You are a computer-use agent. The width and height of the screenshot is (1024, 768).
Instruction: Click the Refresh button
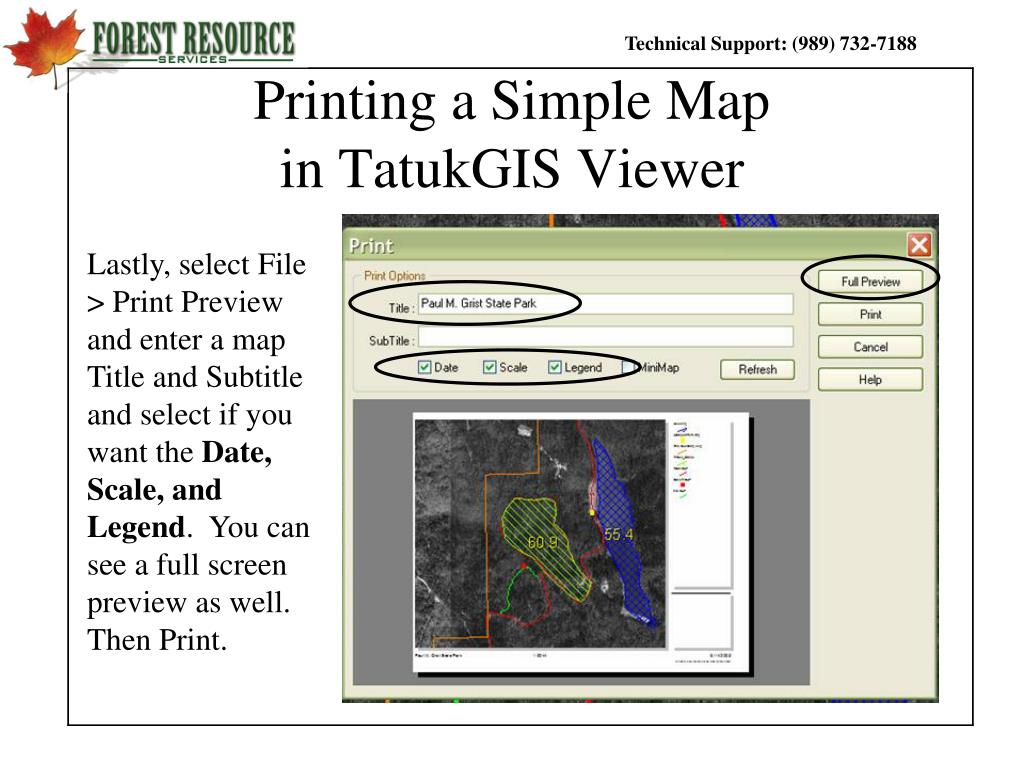coord(758,369)
